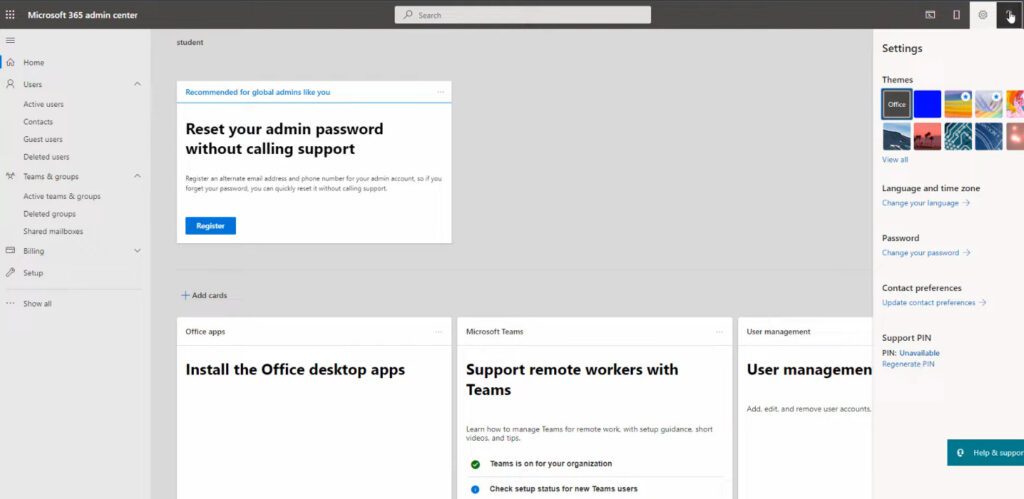Click the Home house icon
Screen dimensions: 1024x499
point(10,63)
